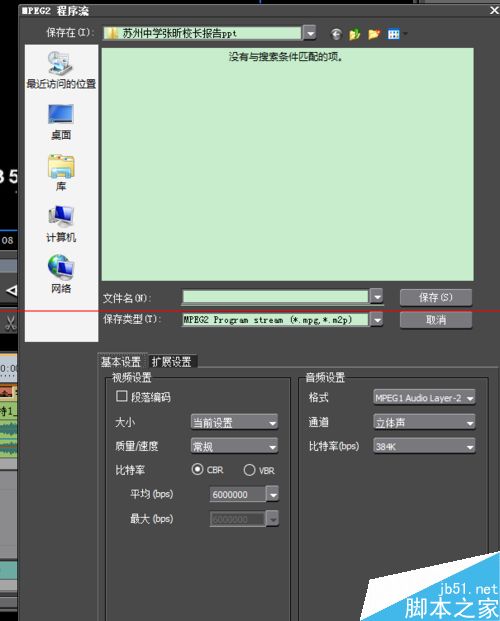
Task: Switch to the 基本设置 tab
Action: [x=121, y=362]
